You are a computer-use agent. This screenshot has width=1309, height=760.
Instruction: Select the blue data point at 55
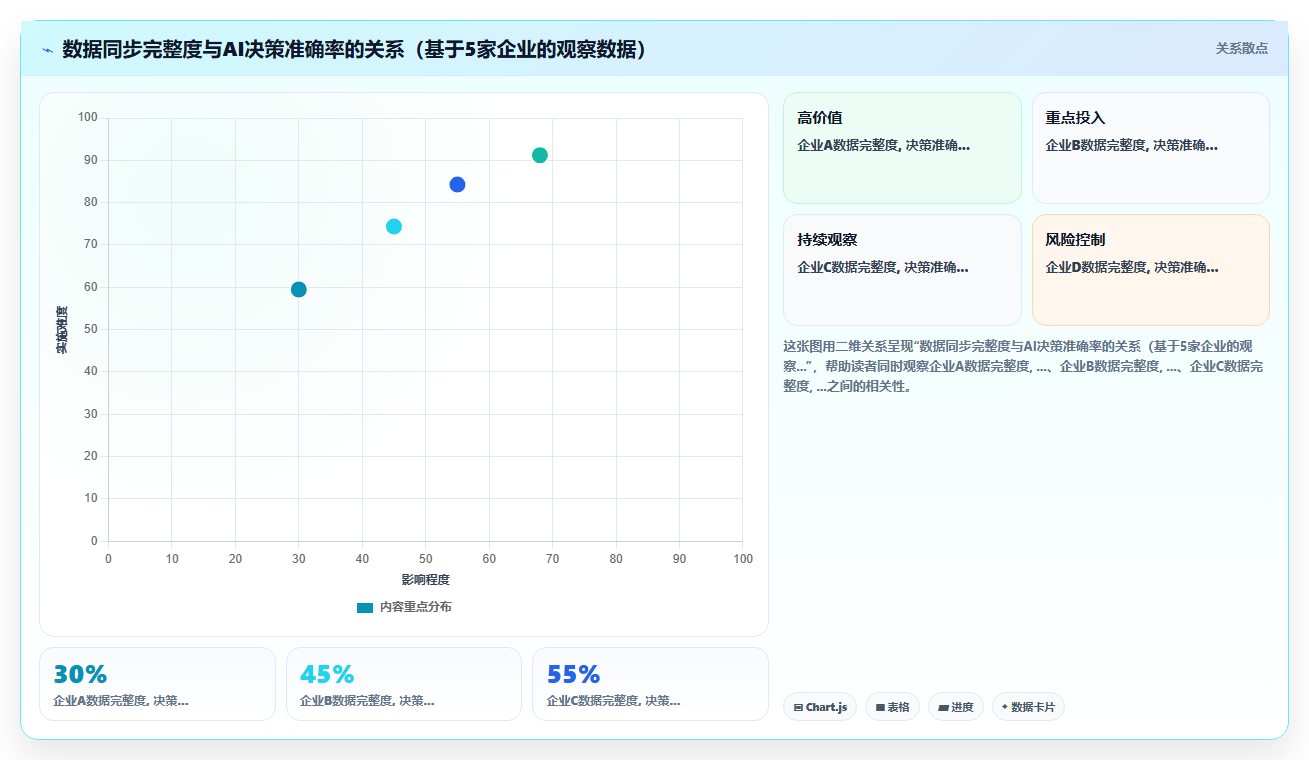[457, 184]
